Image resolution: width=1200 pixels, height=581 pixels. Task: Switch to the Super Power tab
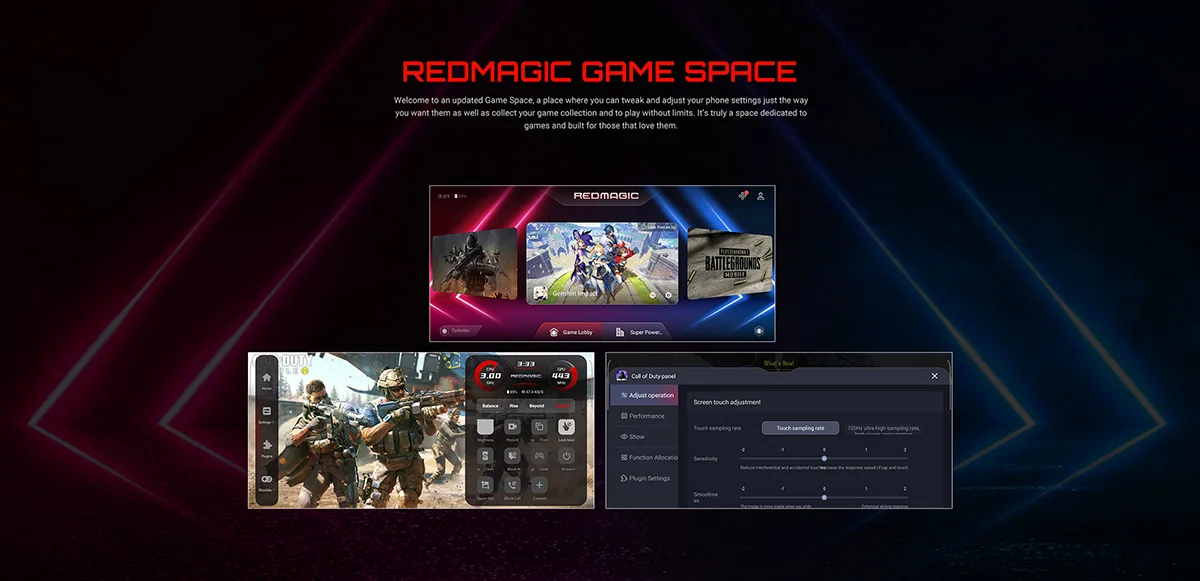coord(639,332)
